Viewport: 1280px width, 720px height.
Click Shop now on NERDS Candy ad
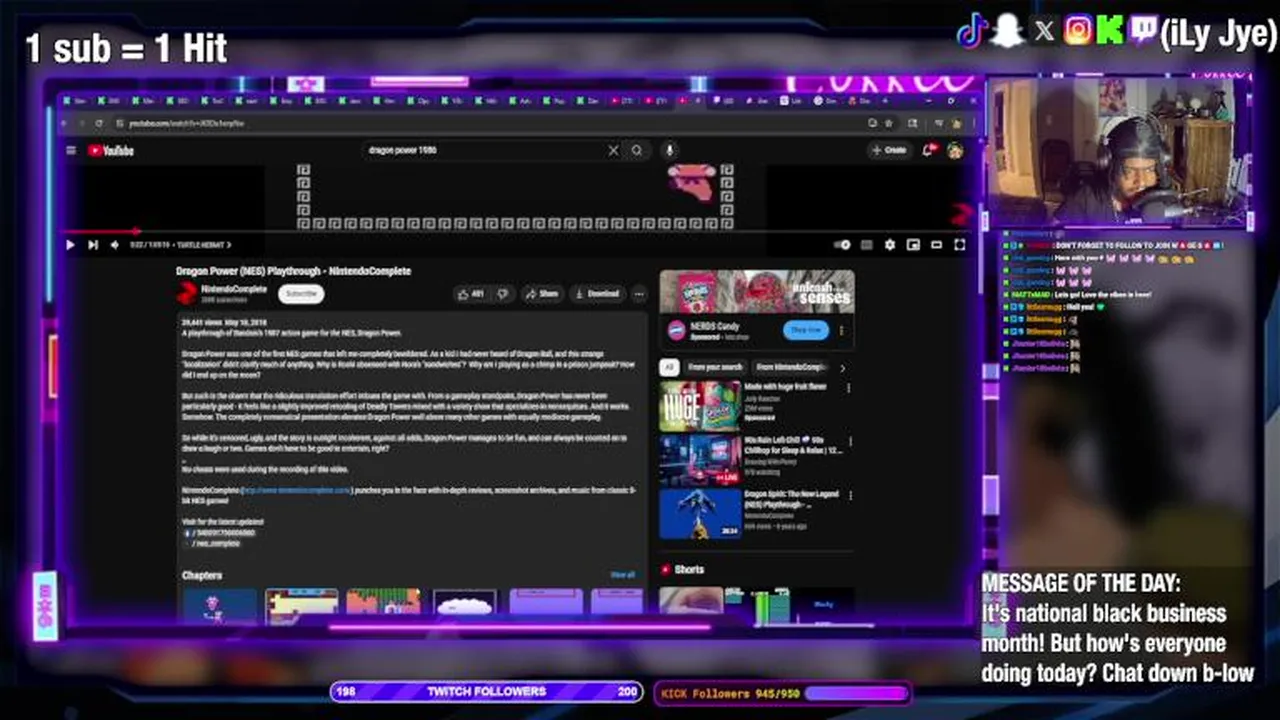(x=806, y=330)
